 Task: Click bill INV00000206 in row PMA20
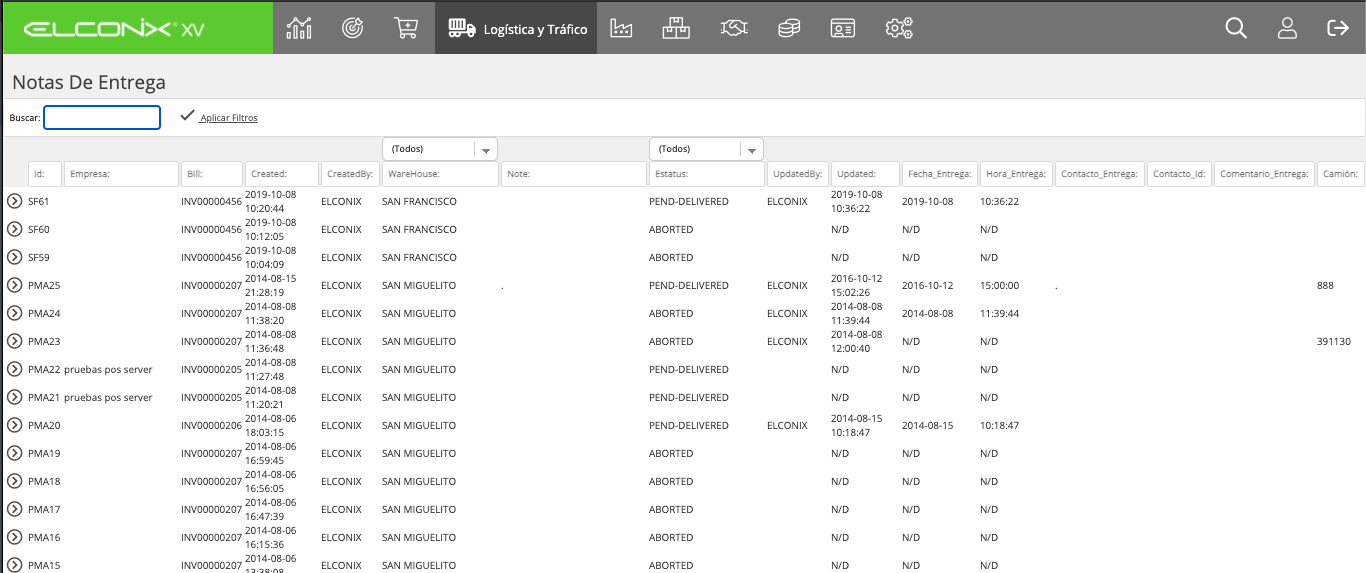[212, 425]
